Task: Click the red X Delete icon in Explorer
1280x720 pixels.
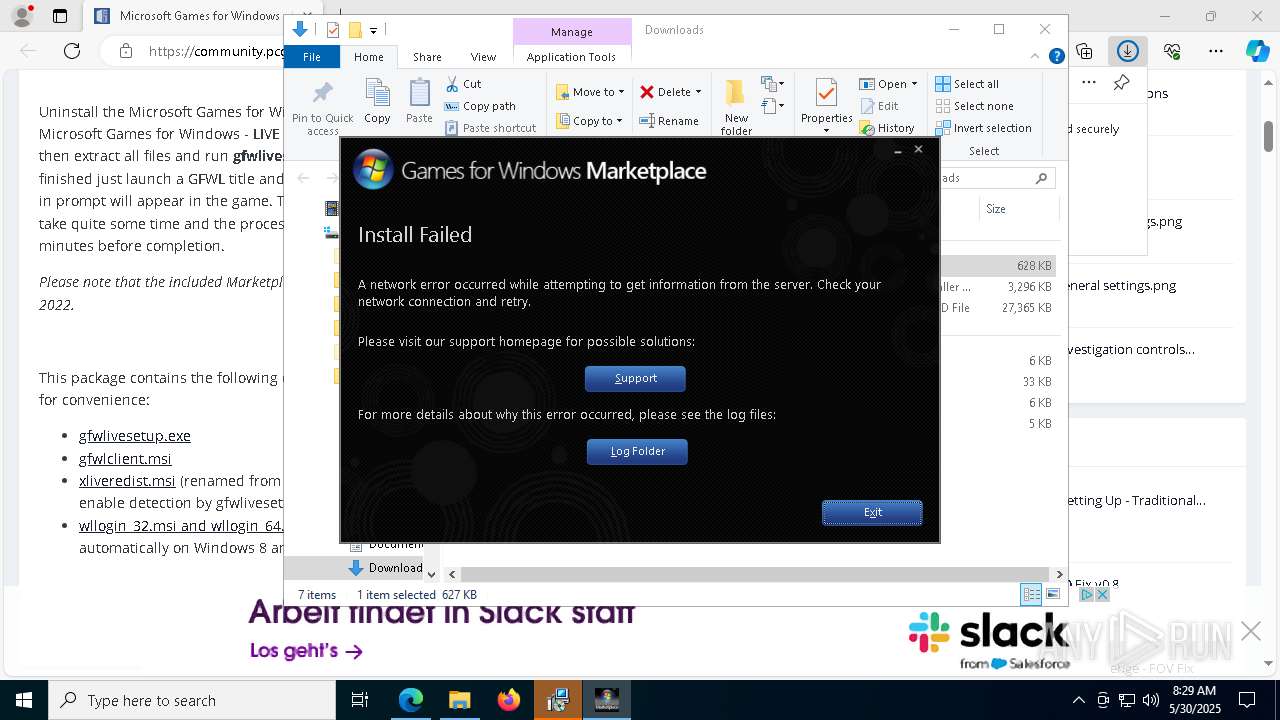Action: click(x=647, y=92)
